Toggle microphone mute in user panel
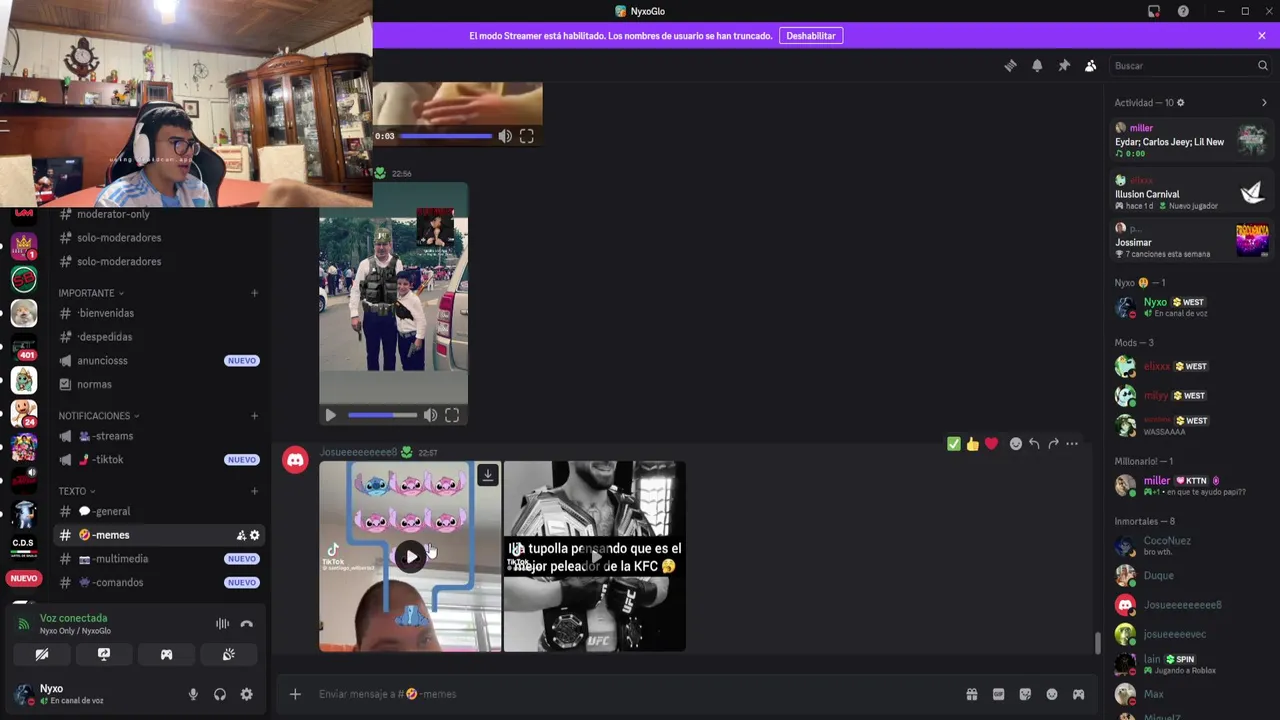The height and width of the screenshot is (720, 1280). [x=194, y=694]
